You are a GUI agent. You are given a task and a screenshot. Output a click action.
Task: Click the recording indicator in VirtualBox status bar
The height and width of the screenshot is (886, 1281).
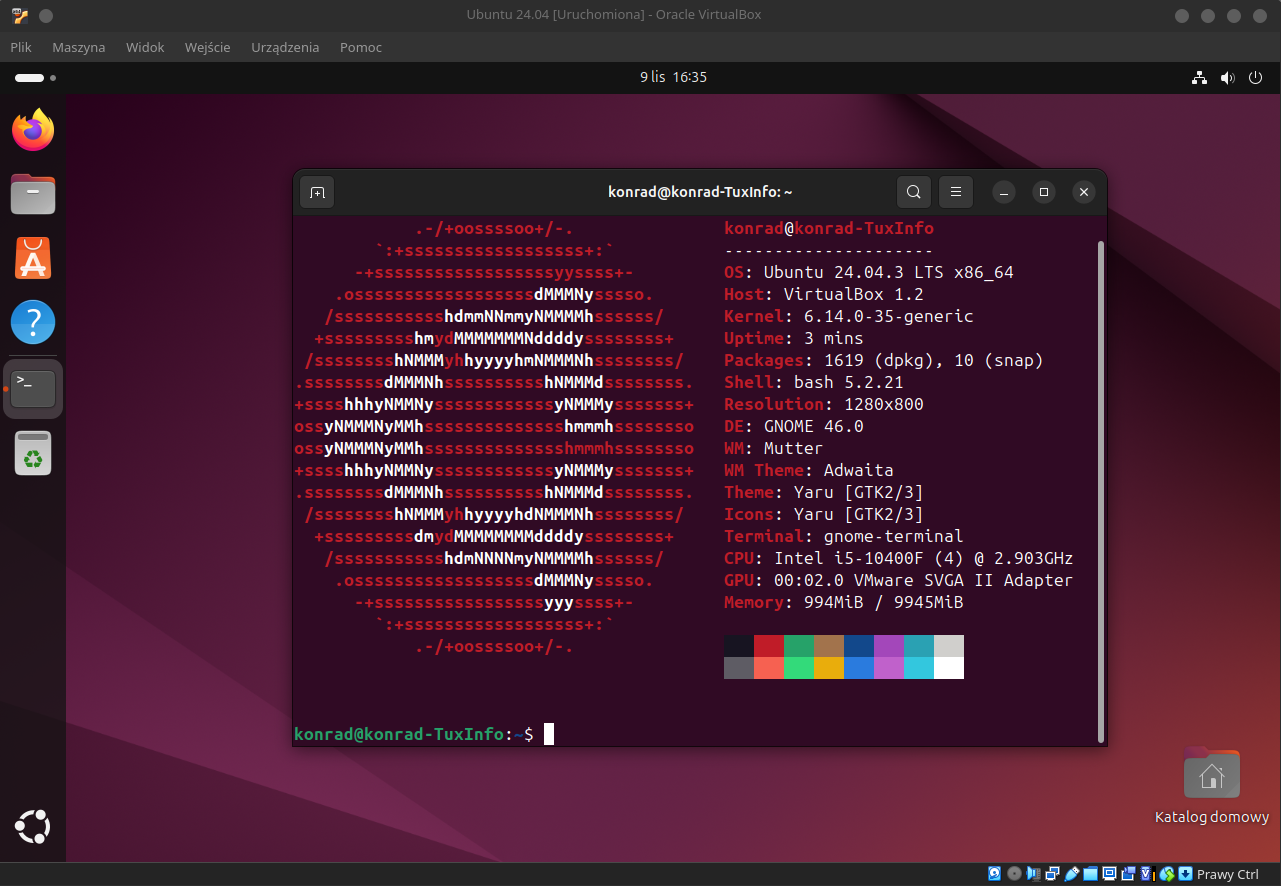[x=1128, y=874]
